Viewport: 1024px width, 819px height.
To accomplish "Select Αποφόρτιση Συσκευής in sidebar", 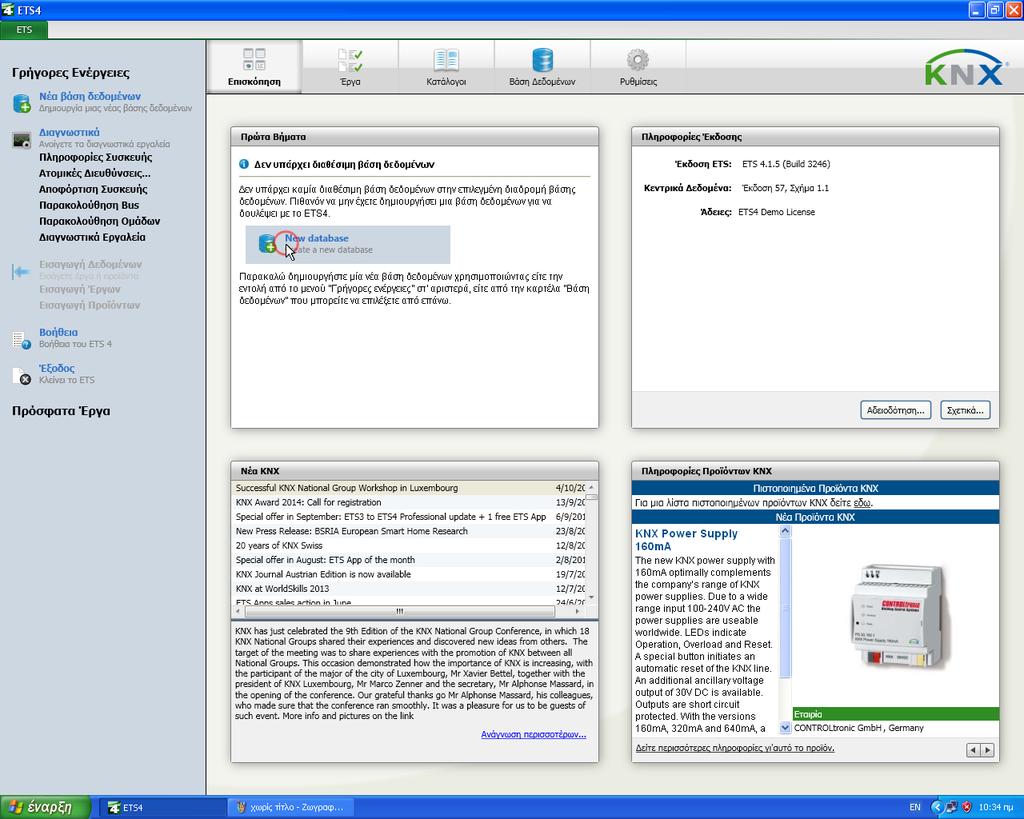I will point(93,189).
